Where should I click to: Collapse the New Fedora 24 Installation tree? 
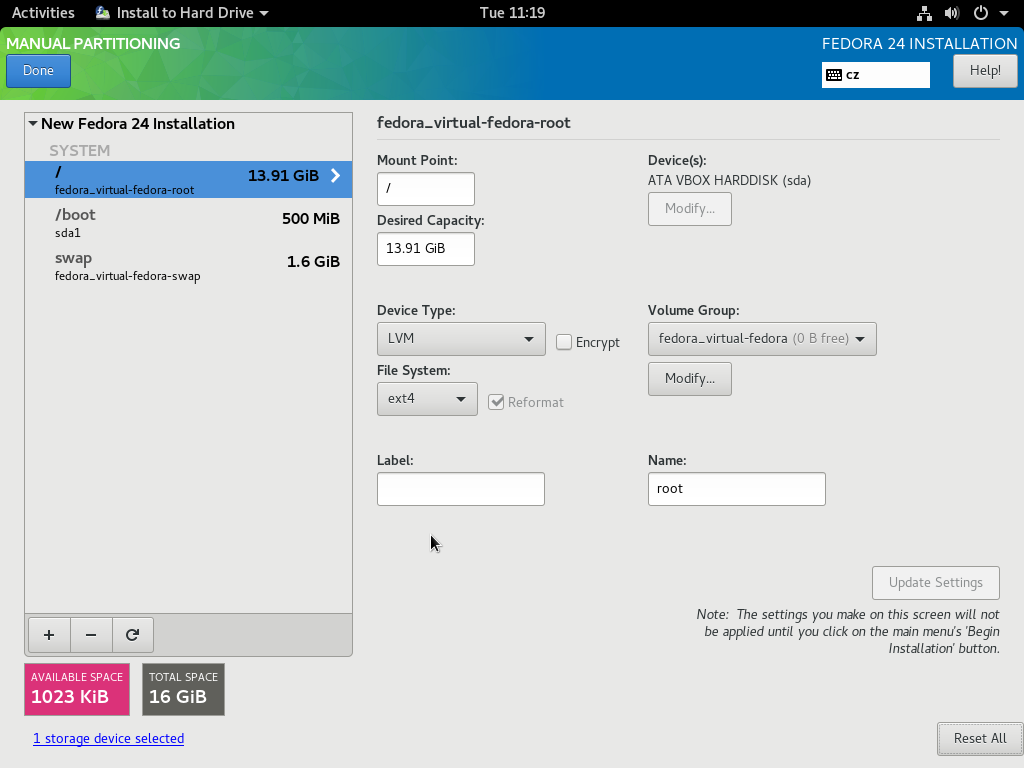[x=33, y=124]
